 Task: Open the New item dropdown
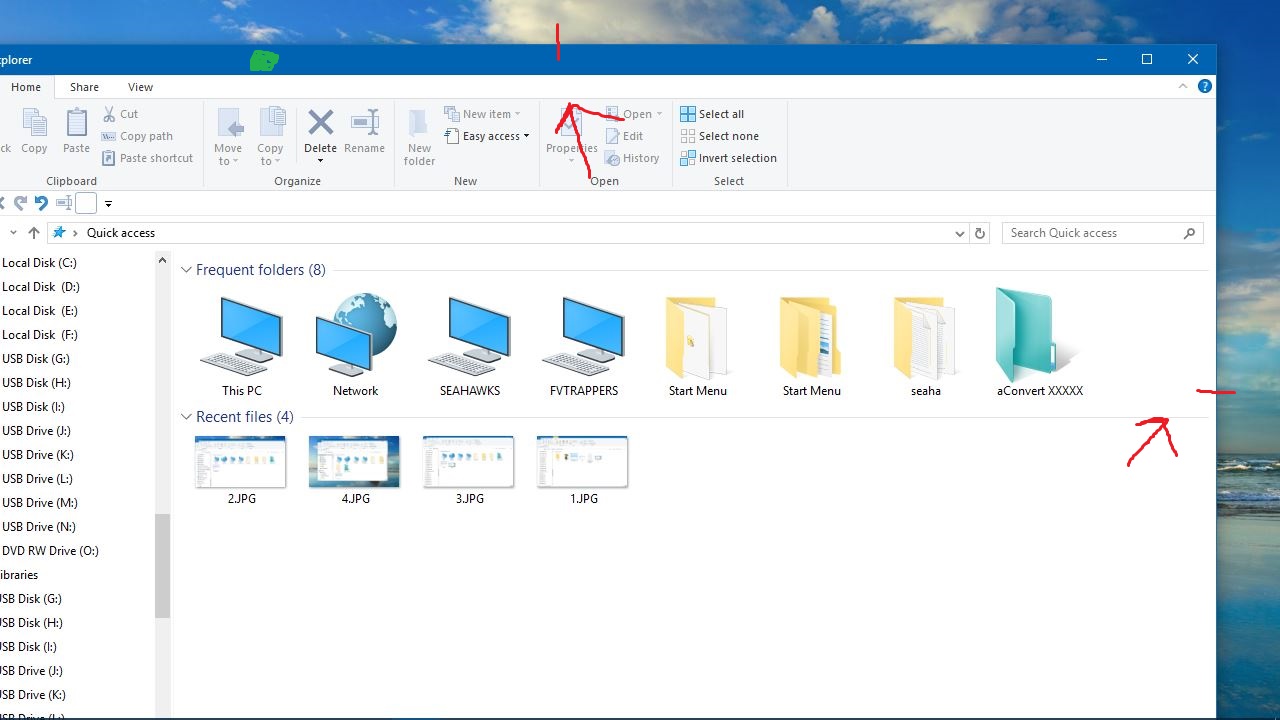pos(483,114)
